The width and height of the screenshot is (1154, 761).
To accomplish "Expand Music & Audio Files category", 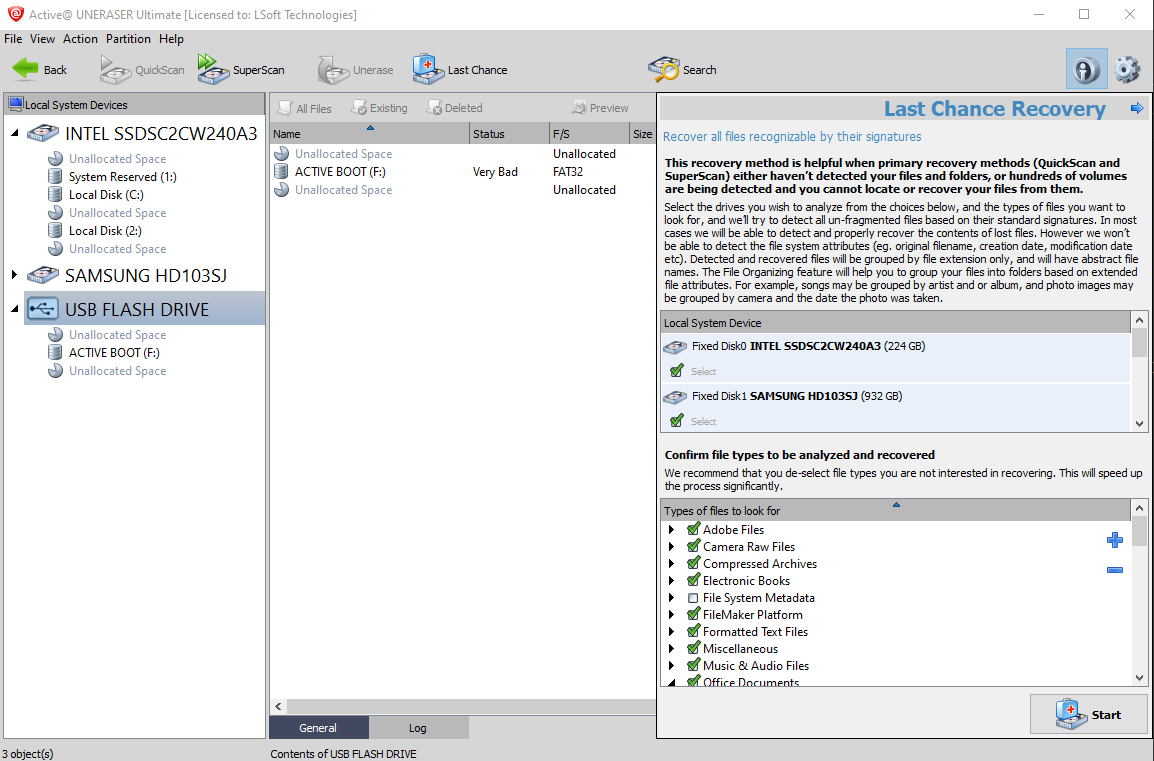I will (671, 665).
